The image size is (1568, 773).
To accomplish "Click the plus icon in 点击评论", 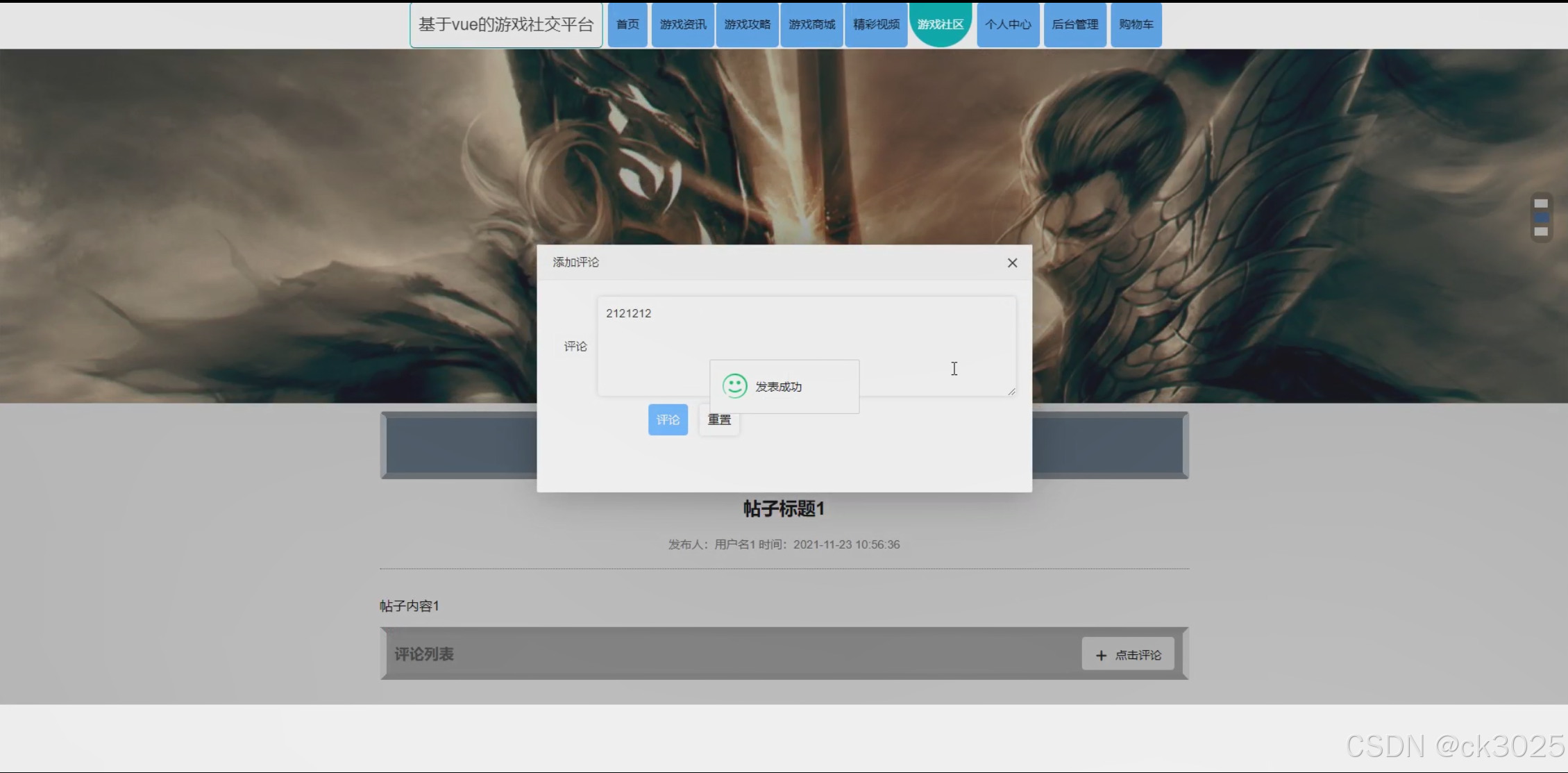I will click(x=1101, y=655).
